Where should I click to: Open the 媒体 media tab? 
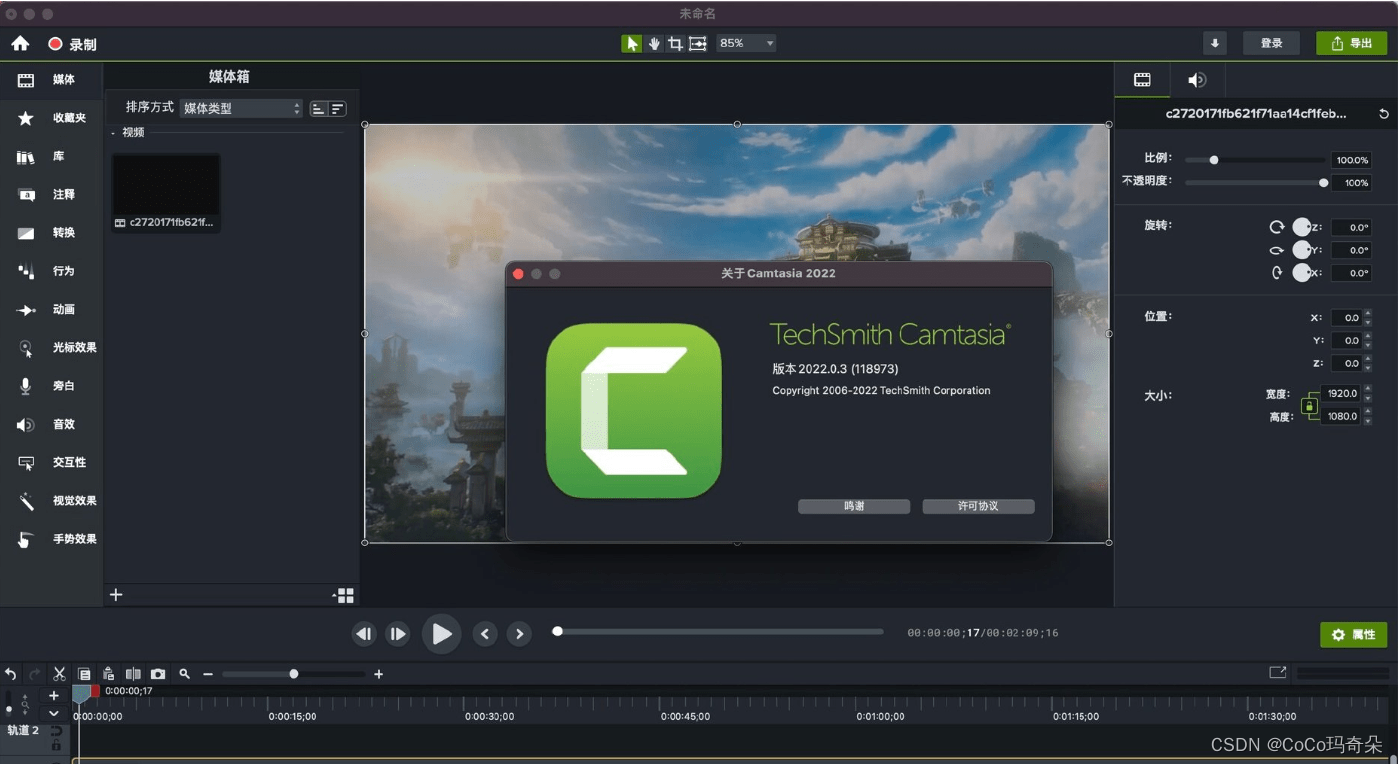[x=51, y=80]
